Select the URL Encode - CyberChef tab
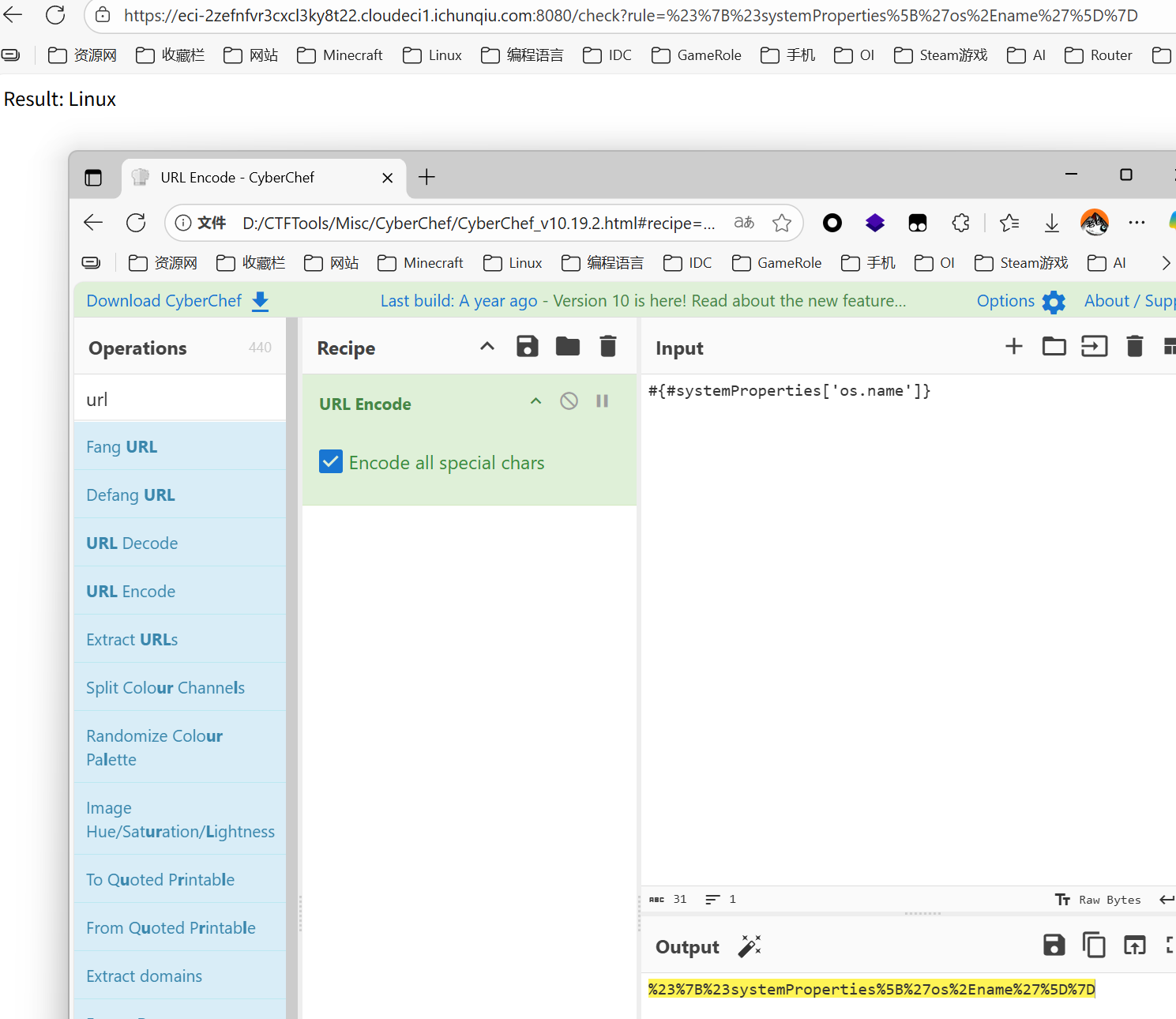The width and height of the screenshot is (1176, 1019). [x=237, y=178]
